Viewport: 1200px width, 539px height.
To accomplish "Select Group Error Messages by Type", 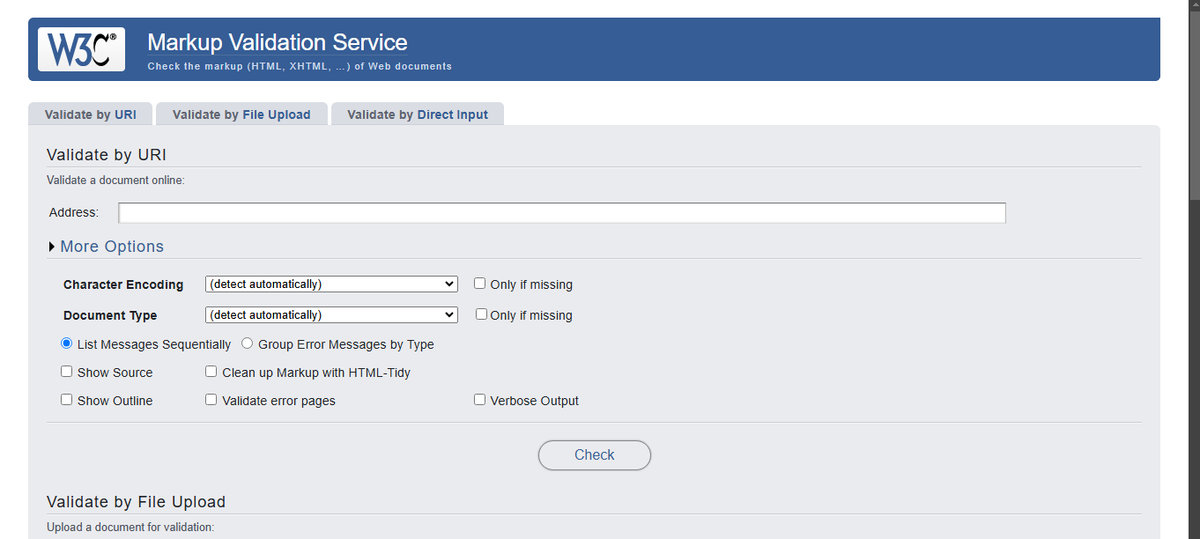I will [x=246, y=344].
